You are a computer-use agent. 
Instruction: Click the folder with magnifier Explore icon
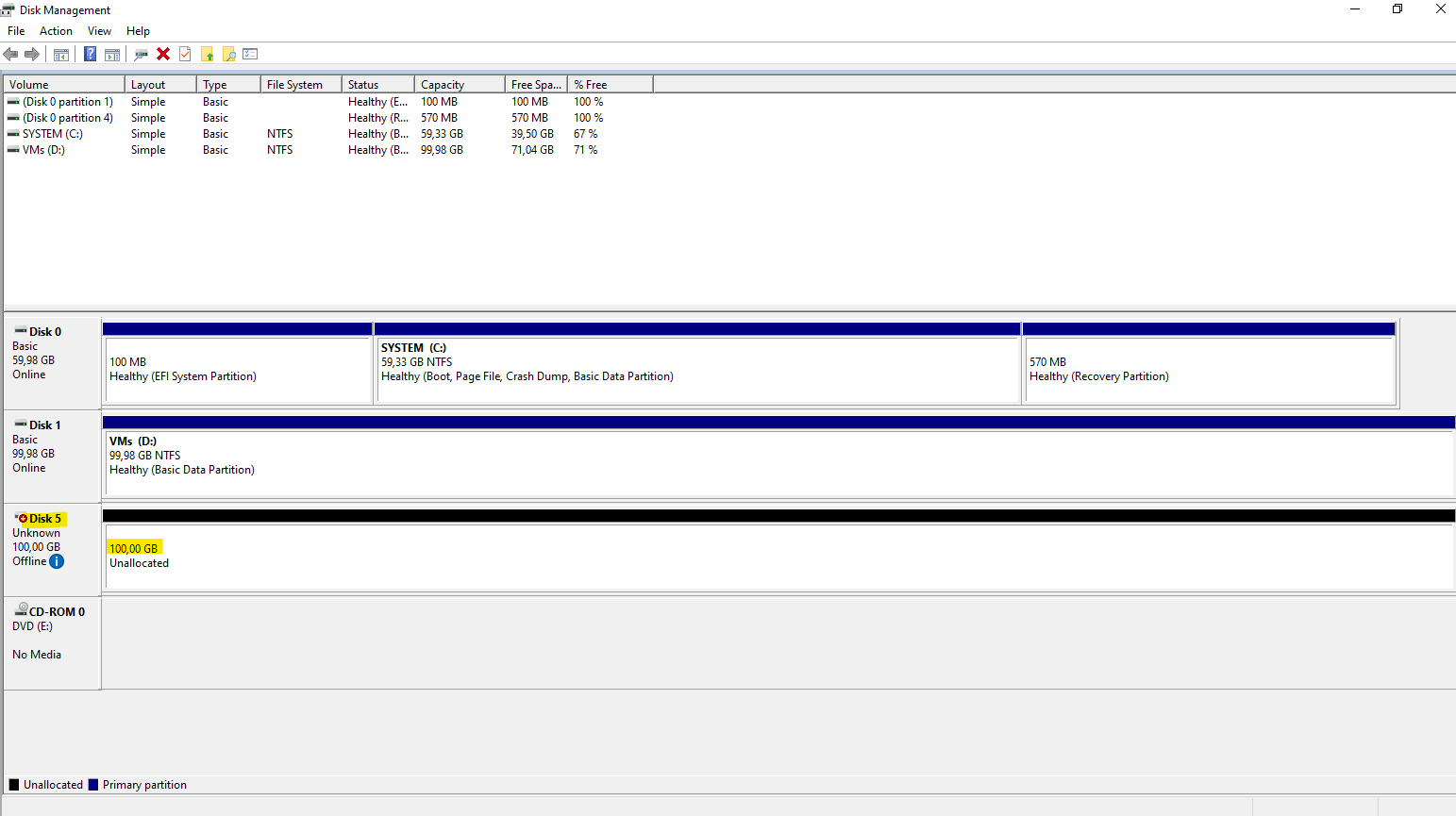coord(228,54)
